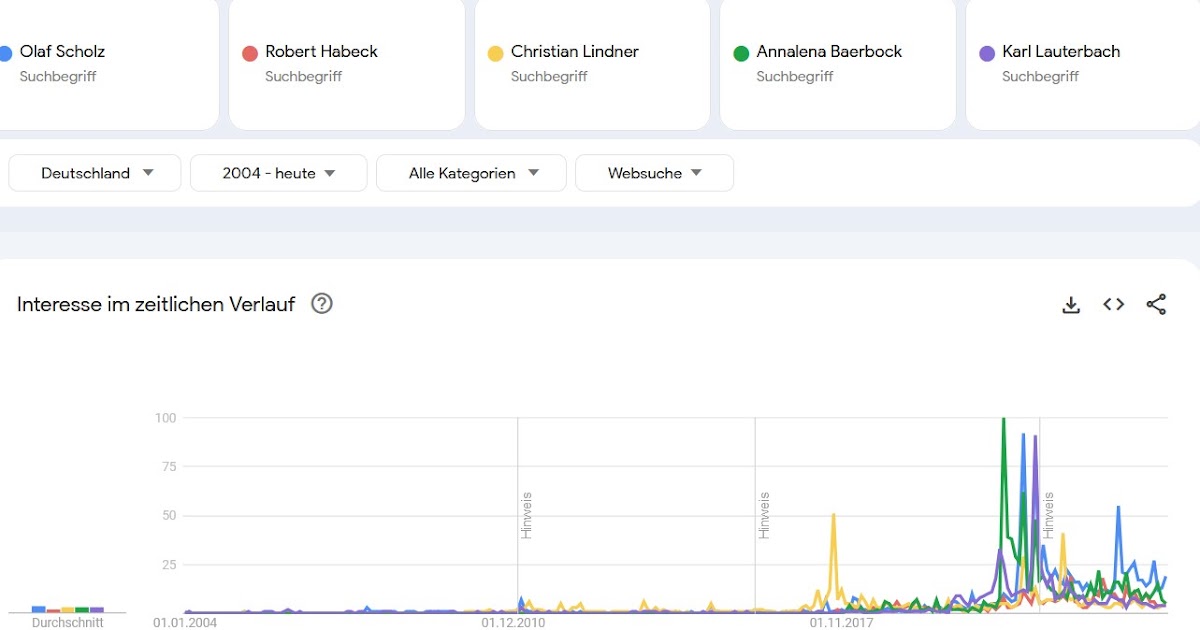This screenshot has width=1200, height=630.
Task: Edit the Olaf Scholz search term
Action: pos(62,52)
